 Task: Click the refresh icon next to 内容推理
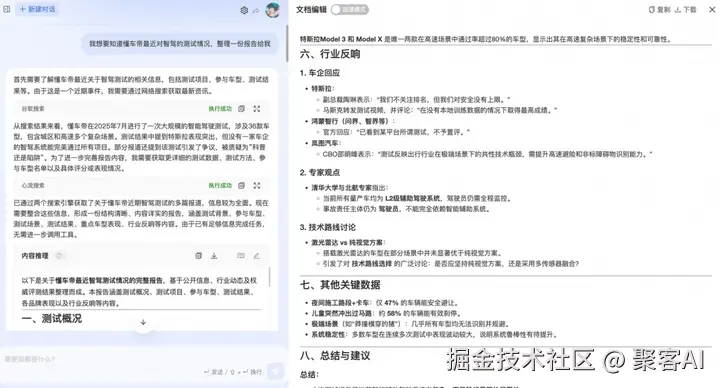[59, 256]
